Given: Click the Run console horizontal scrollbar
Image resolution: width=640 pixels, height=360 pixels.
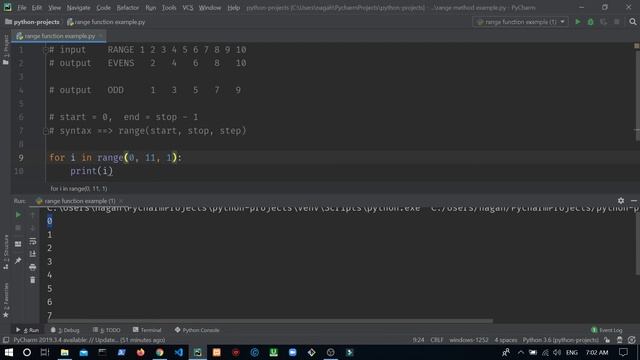Looking at the screenshot, I should pos(270,321).
